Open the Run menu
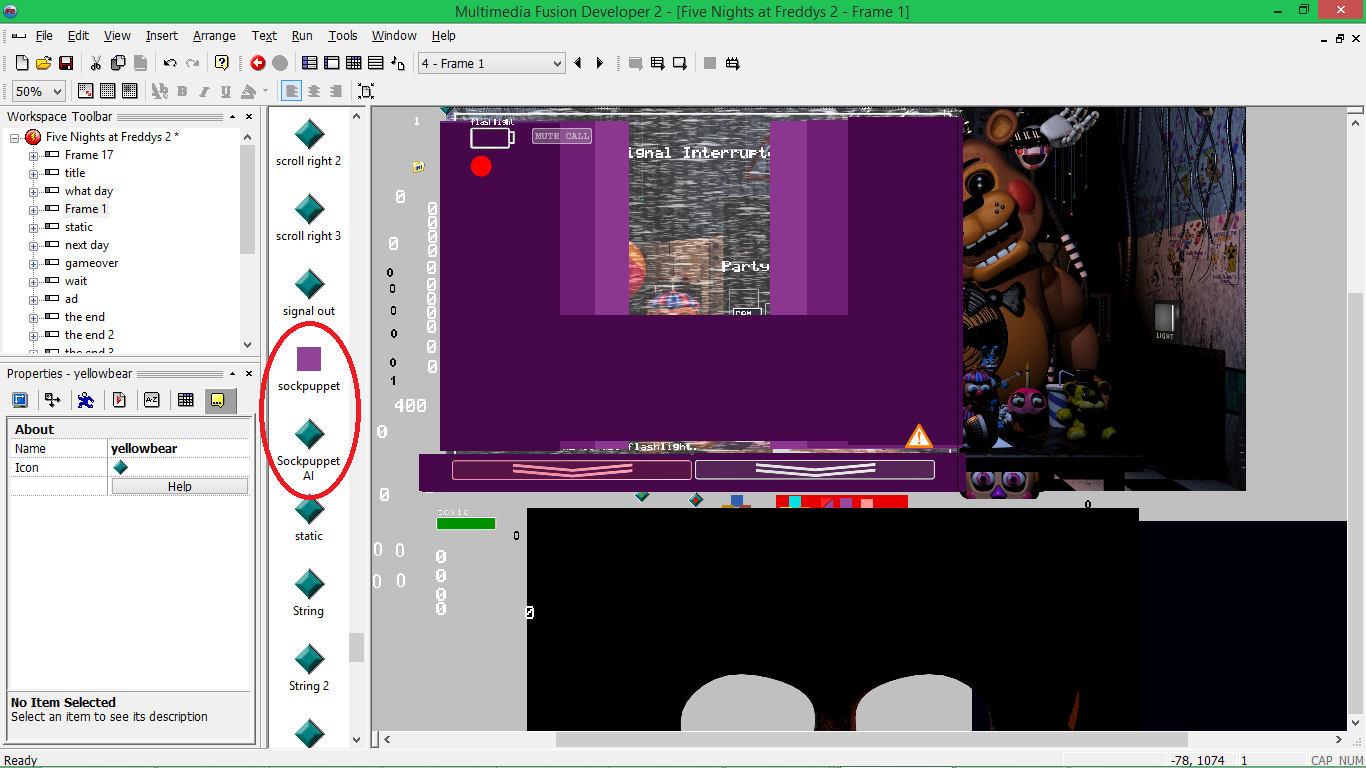Viewport: 1366px width, 768px height. click(x=302, y=36)
